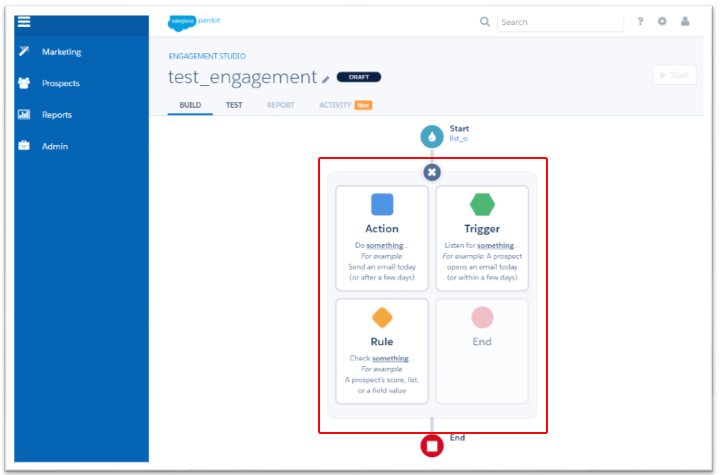721x475 pixels.
Task: Select the green Trigger hexagon icon
Action: (x=482, y=205)
